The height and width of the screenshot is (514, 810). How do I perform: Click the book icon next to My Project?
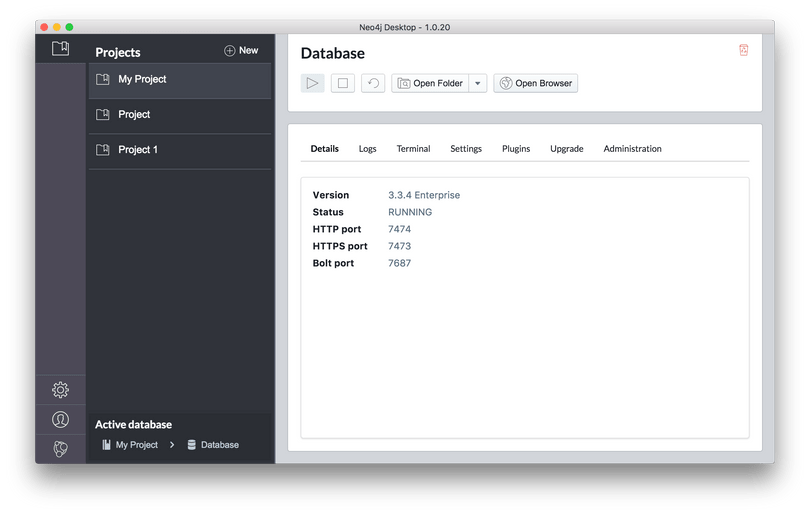click(x=103, y=80)
